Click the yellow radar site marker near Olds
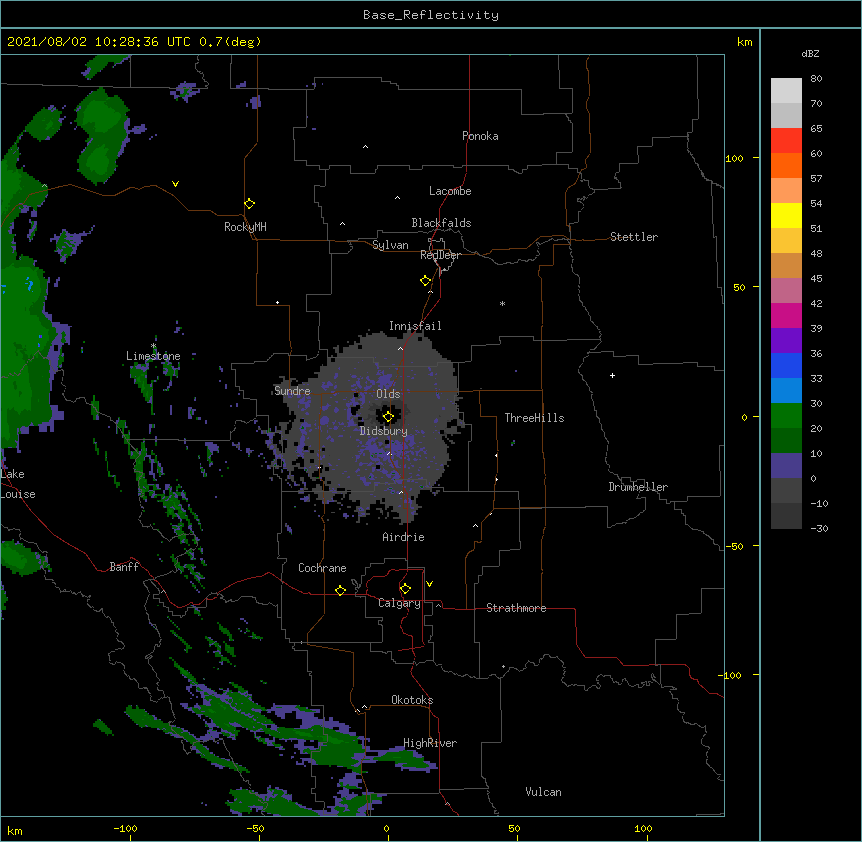The image size is (862, 842). 388,417
